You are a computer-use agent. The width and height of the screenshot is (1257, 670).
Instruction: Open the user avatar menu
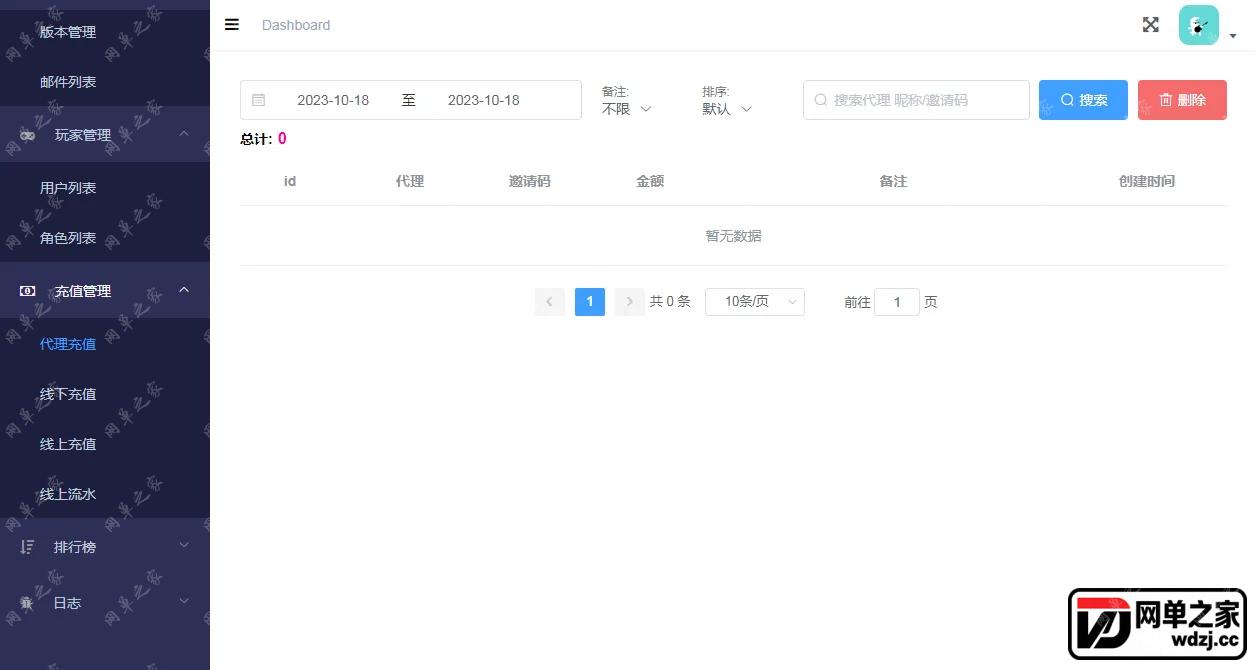pos(1199,25)
